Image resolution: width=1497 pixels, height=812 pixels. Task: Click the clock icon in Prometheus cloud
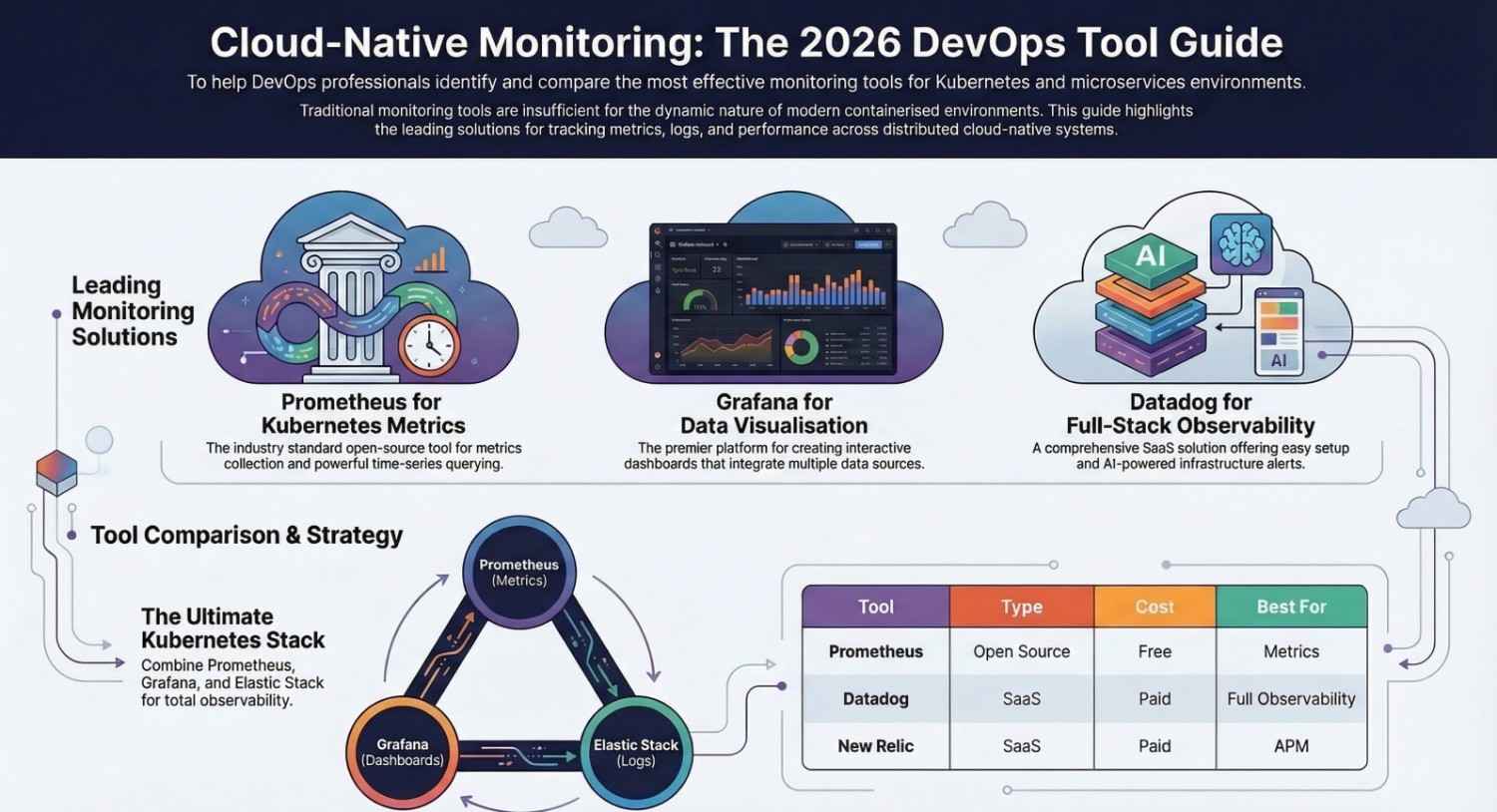(x=429, y=345)
